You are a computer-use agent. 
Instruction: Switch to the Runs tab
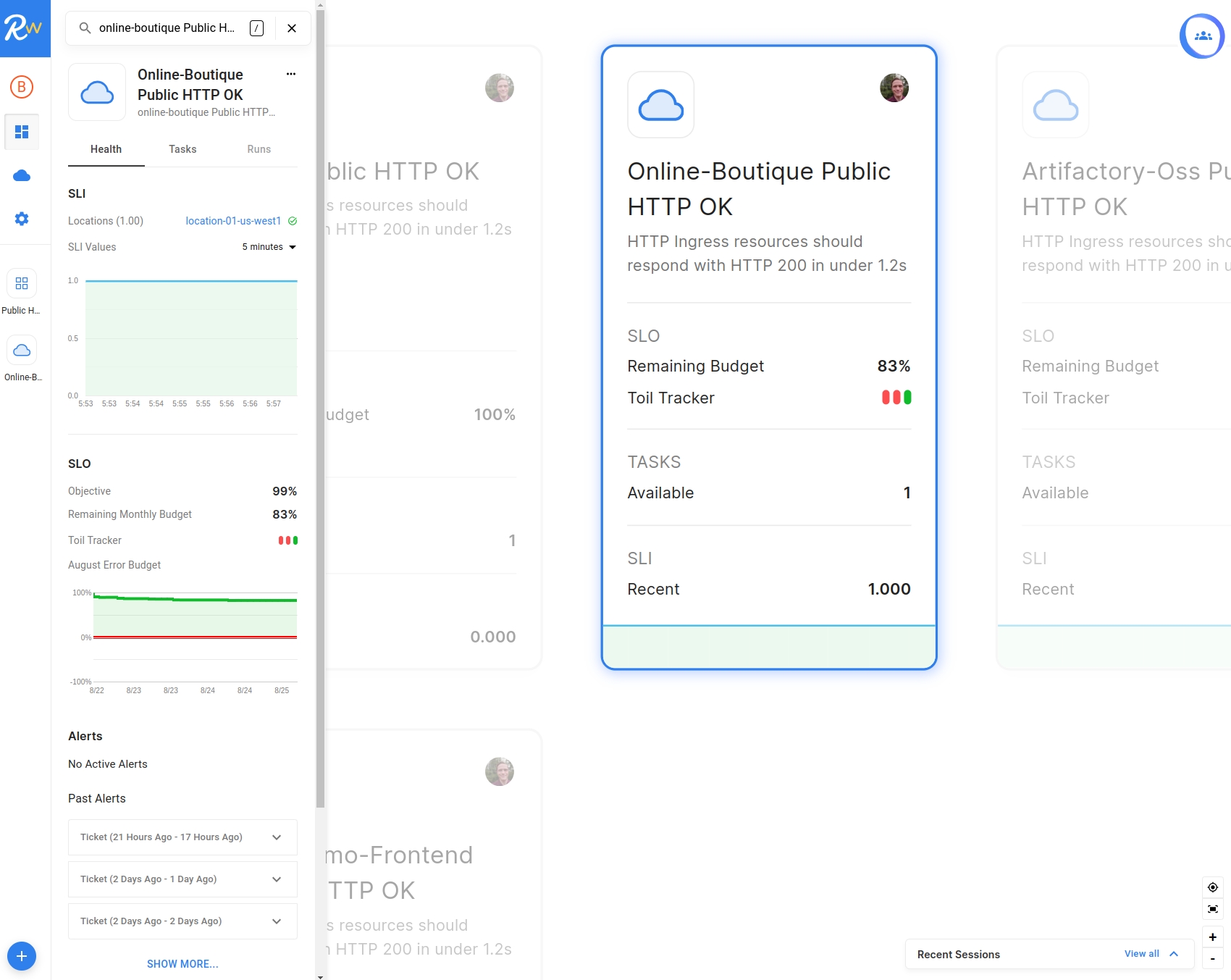(x=259, y=149)
